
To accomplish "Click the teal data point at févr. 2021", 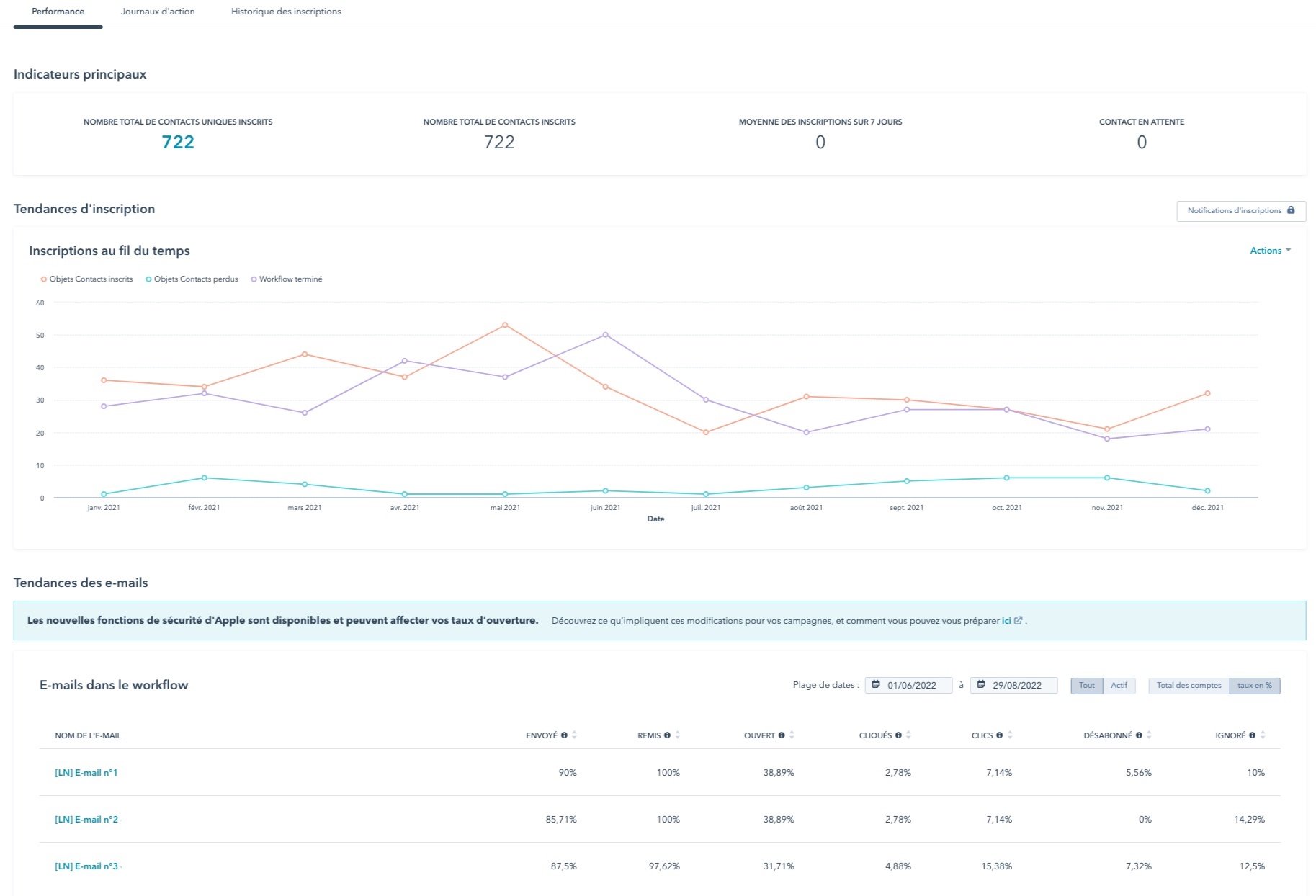I will click(x=204, y=478).
